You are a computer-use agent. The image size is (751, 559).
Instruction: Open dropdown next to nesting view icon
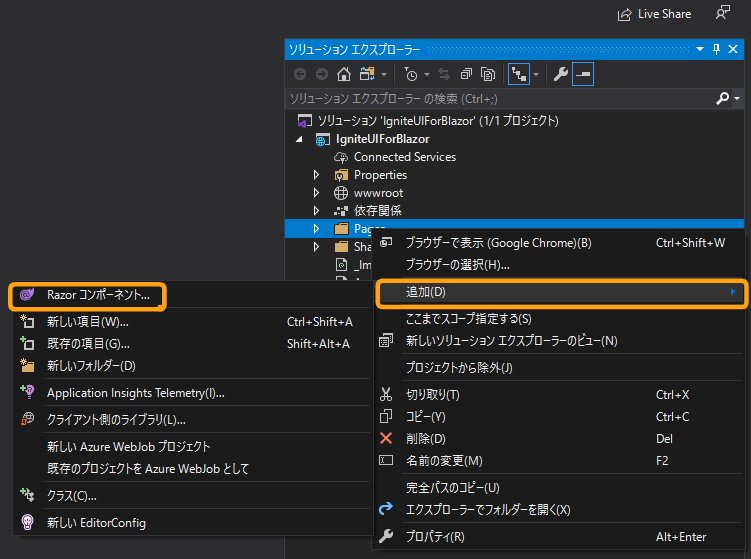point(536,75)
